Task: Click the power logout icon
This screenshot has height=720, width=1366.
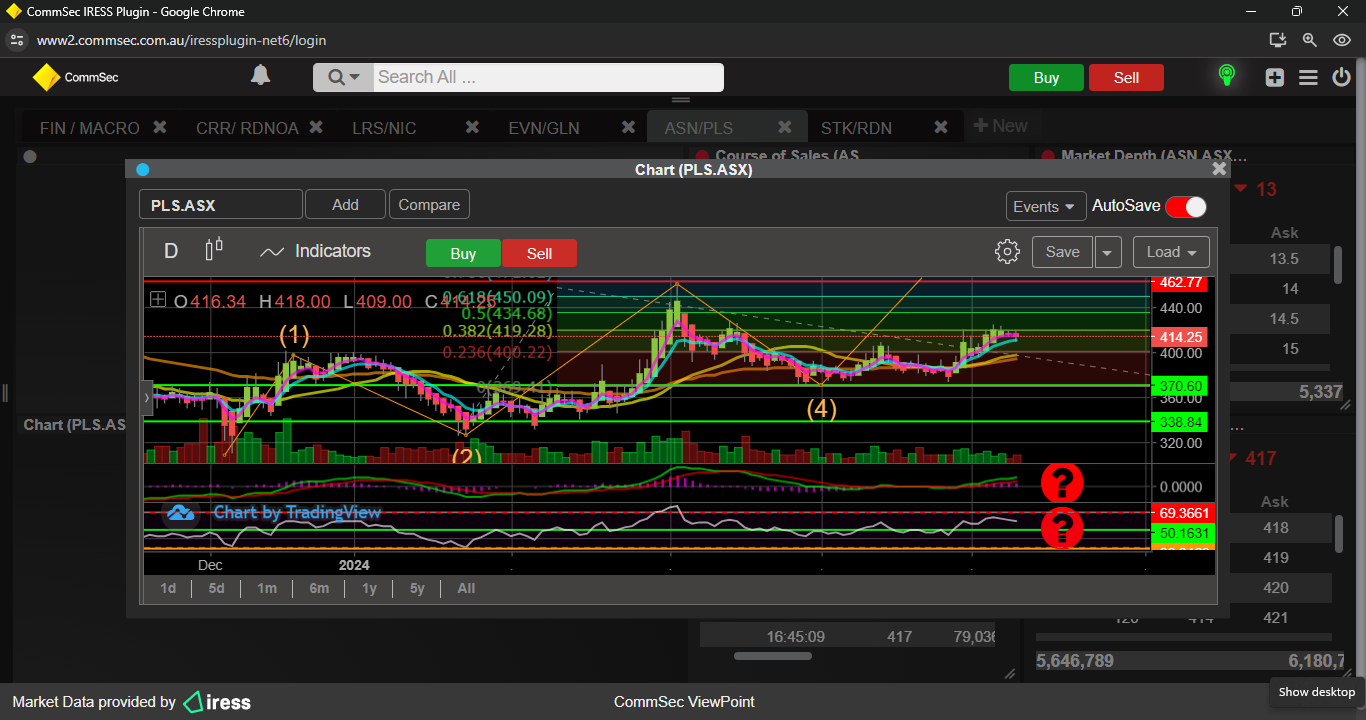Action: click(x=1341, y=77)
